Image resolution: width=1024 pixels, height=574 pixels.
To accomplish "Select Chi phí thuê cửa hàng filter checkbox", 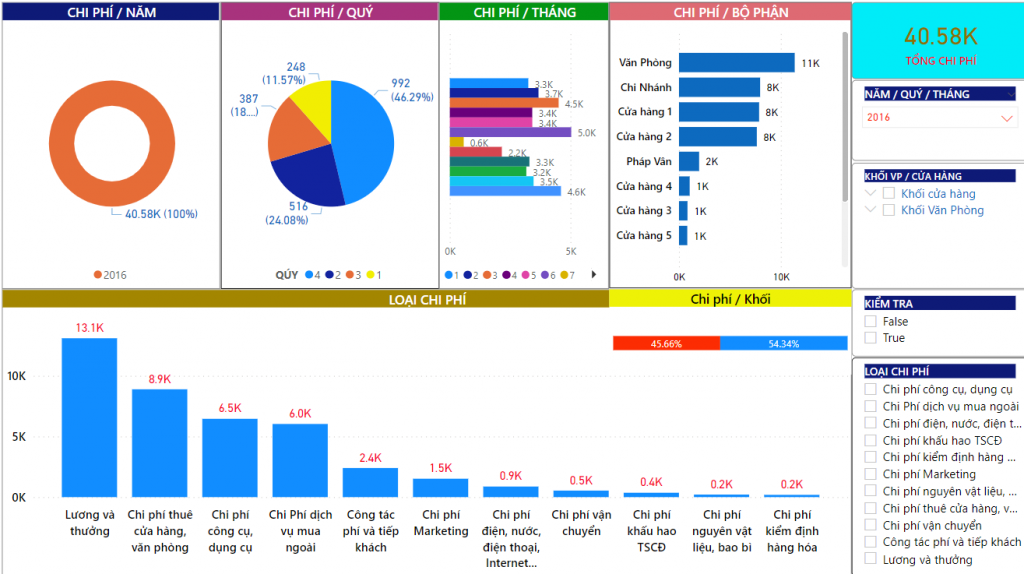I will pos(871,508).
